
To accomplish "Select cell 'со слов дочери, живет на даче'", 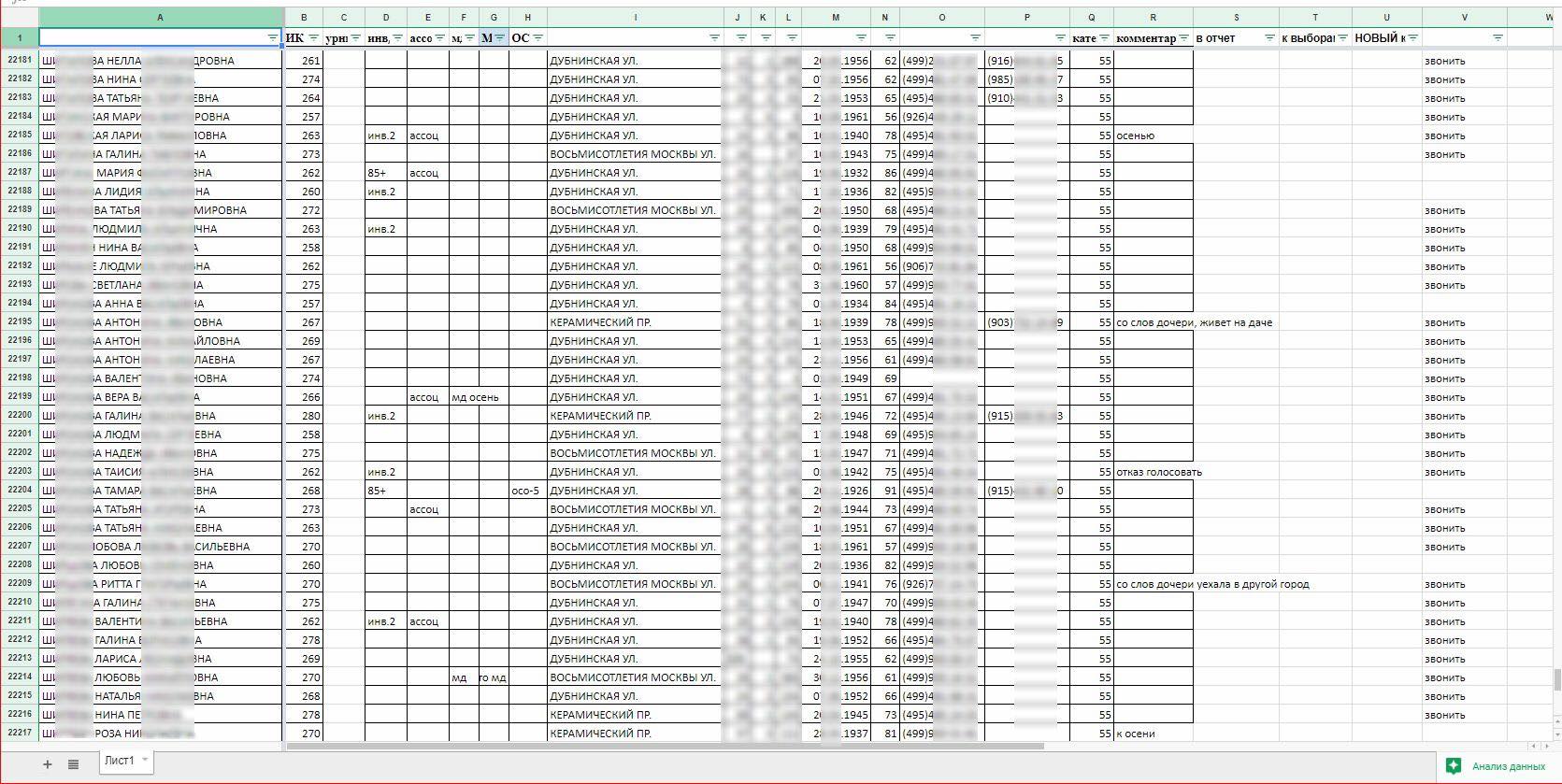I will [x=1154, y=322].
